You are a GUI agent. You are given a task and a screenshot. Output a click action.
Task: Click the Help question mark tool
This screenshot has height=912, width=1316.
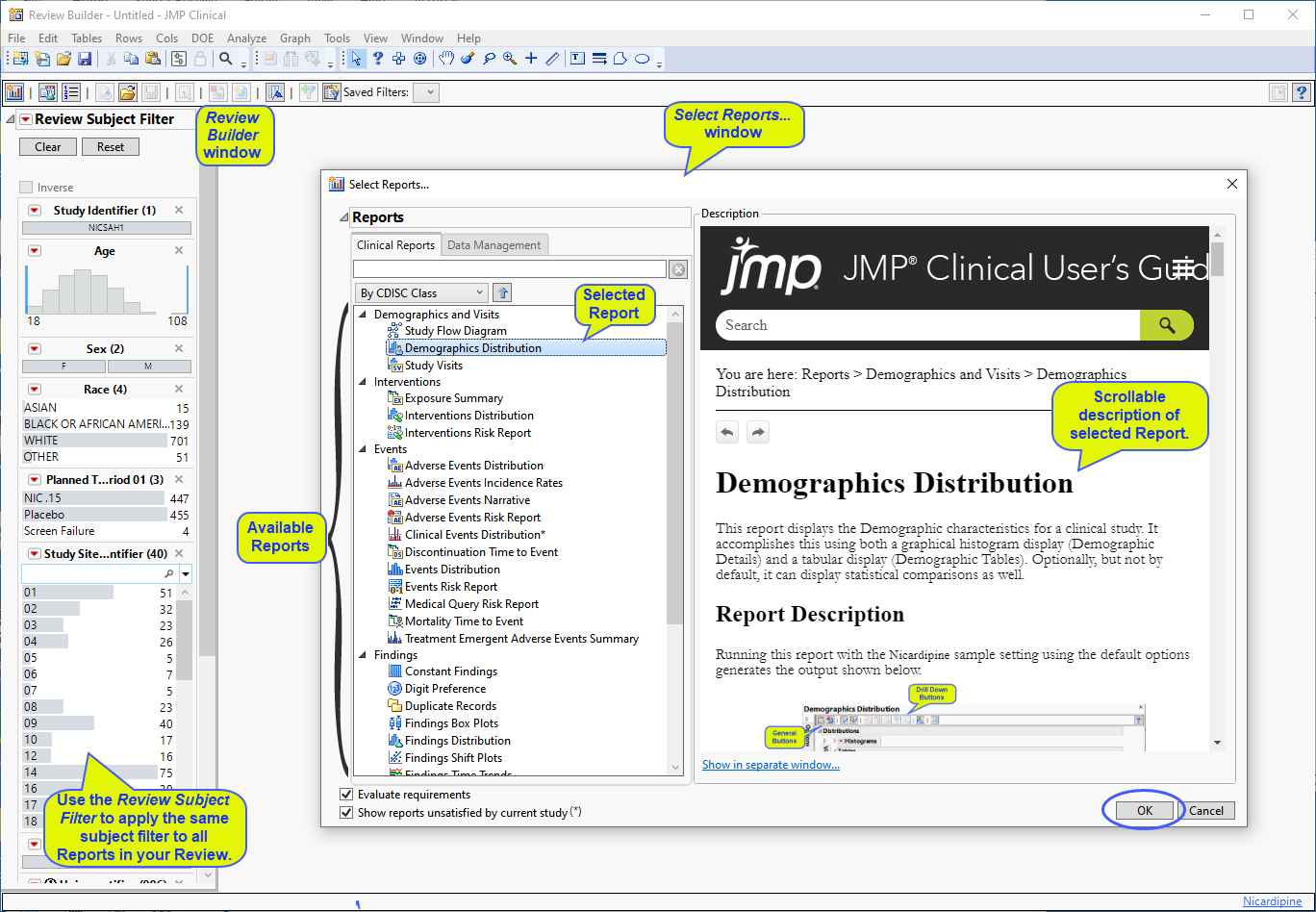pos(378,59)
